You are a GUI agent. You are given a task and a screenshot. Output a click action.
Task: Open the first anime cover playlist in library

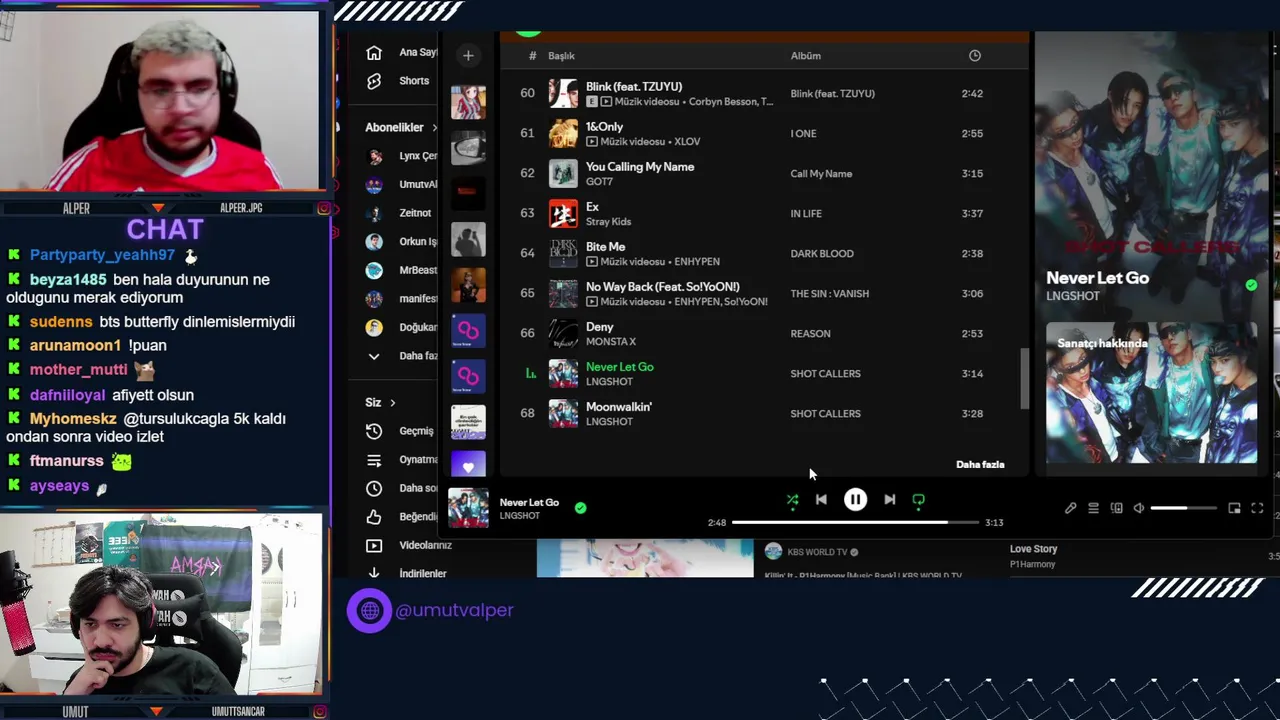468,102
